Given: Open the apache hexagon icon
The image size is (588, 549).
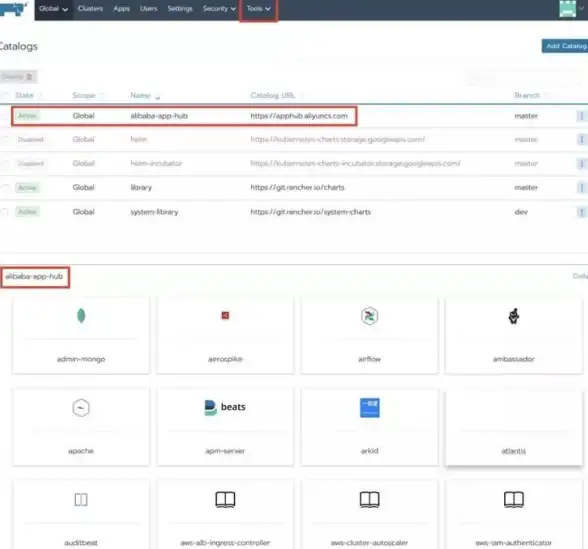Looking at the screenshot, I should pos(81,408).
